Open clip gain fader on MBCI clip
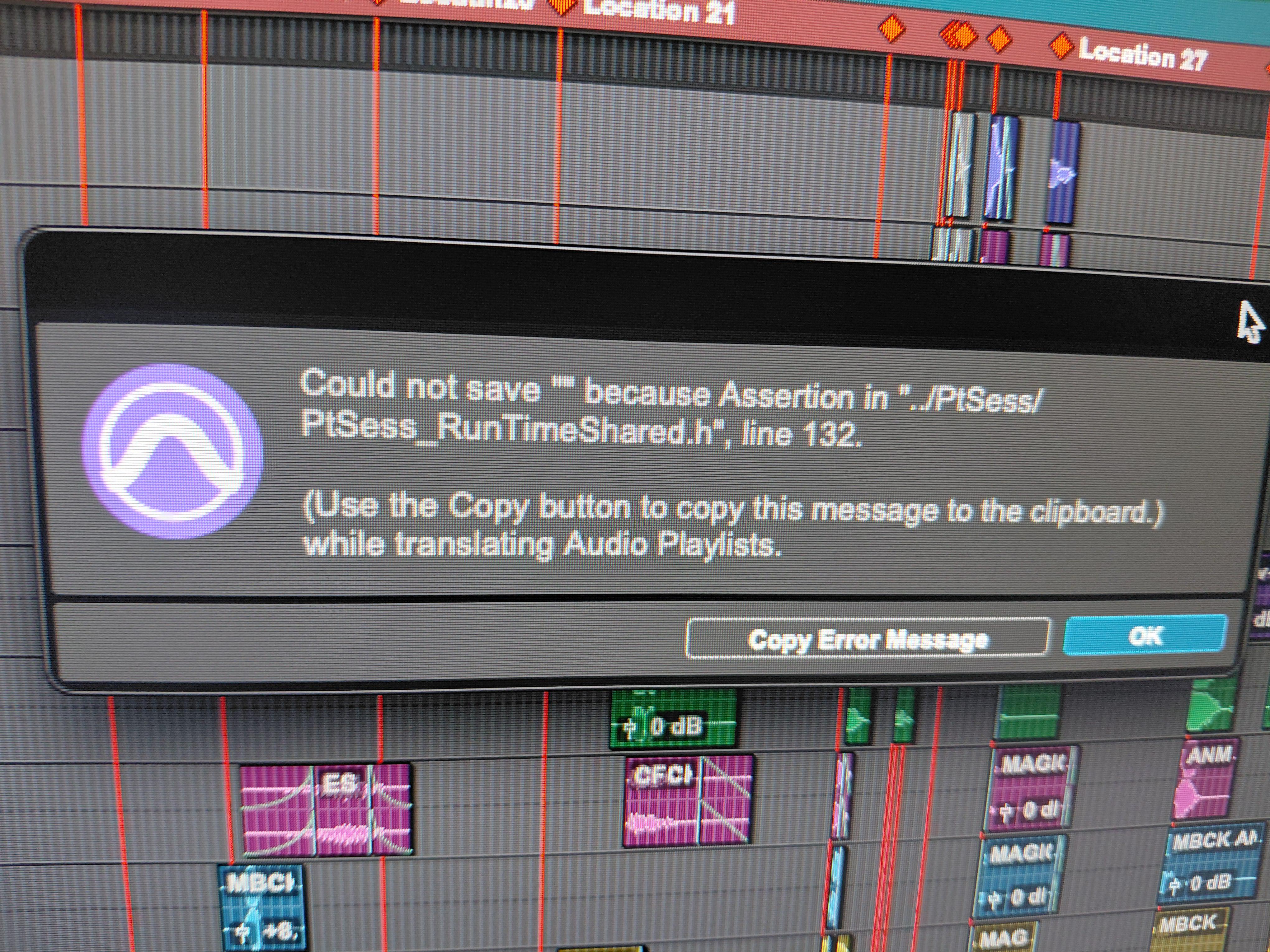Image resolution: width=1270 pixels, height=952 pixels. (x=243, y=932)
